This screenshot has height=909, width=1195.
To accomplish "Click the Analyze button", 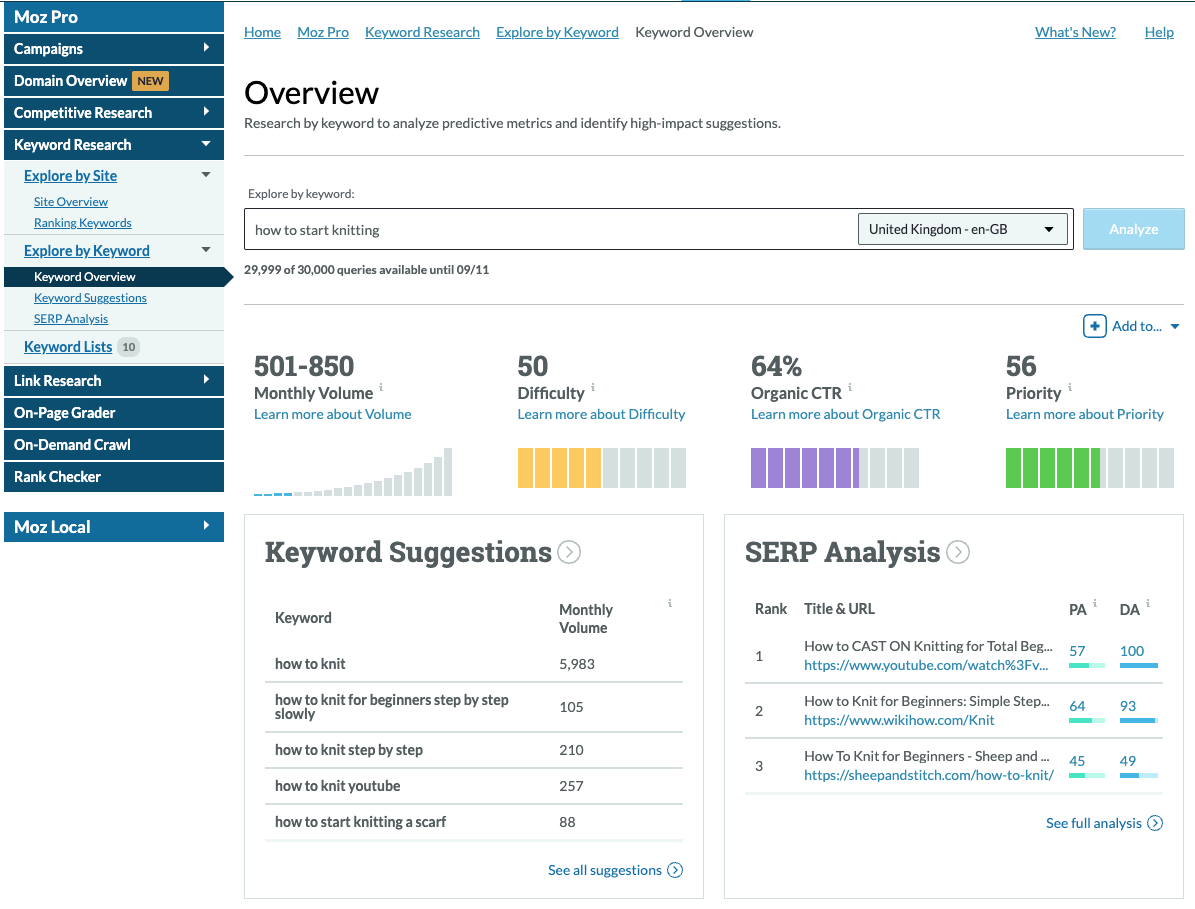I will pos(1133,229).
